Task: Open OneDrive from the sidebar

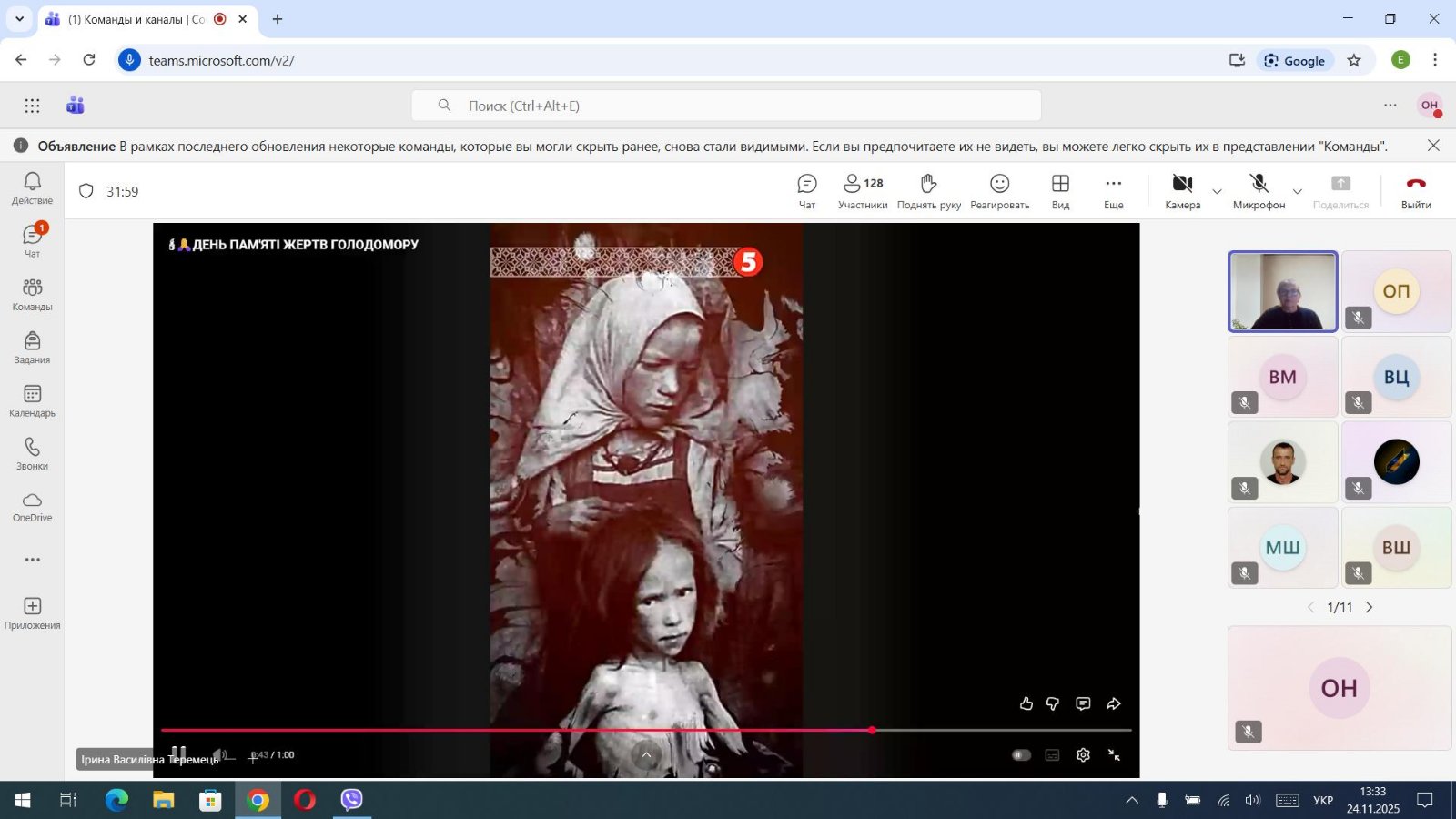Action: (x=32, y=506)
